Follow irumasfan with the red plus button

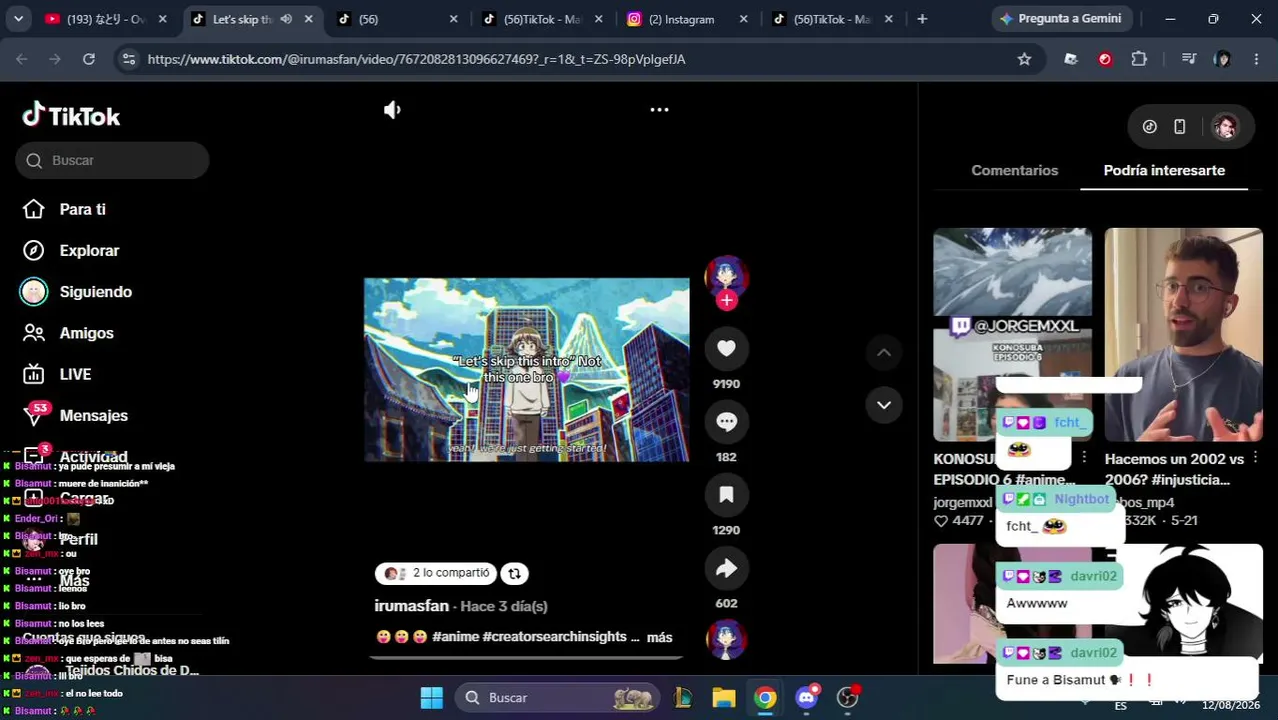tap(726, 300)
